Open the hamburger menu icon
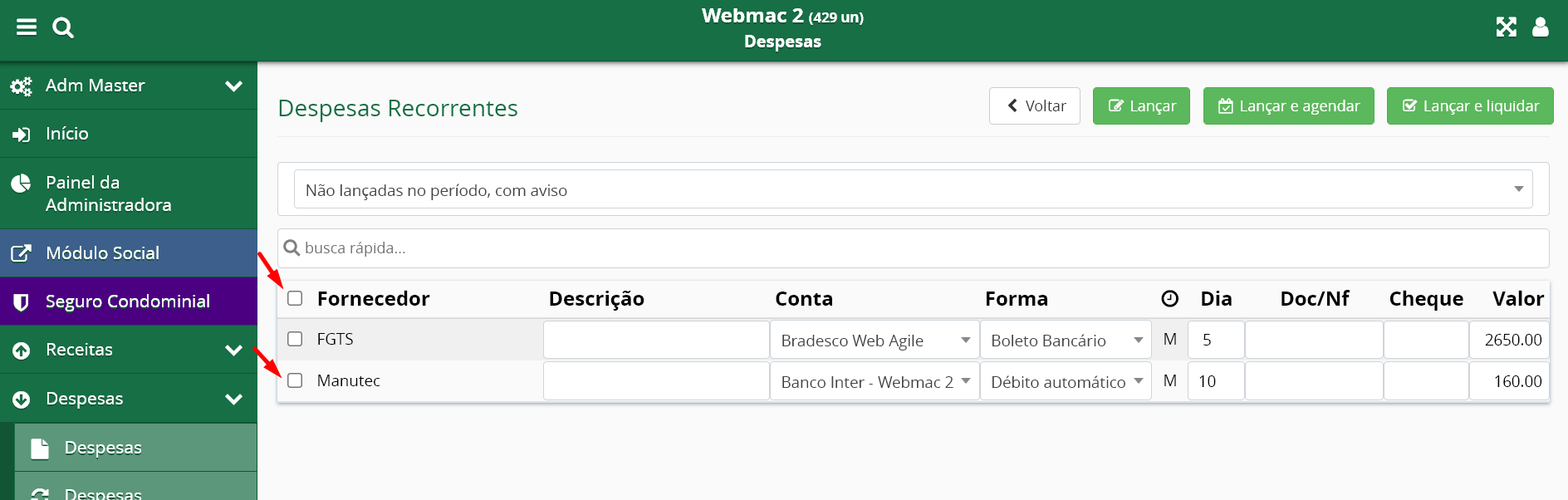 (x=27, y=27)
